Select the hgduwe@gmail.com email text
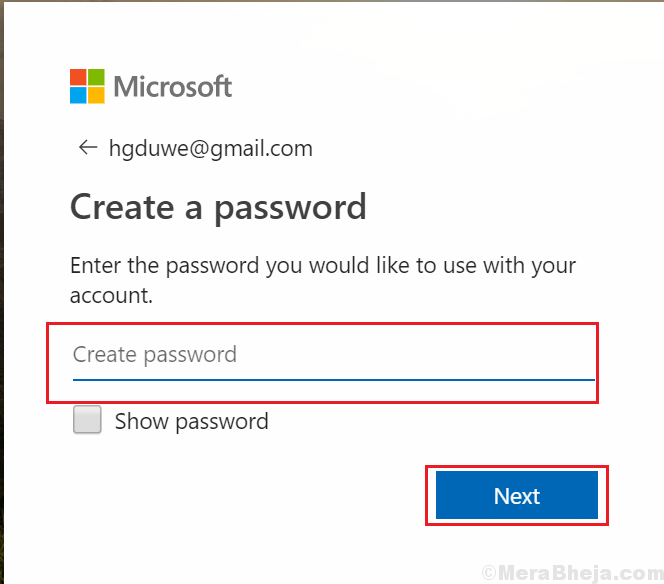This screenshot has height=584, width=664. pyautogui.click(x=210, y=149)
